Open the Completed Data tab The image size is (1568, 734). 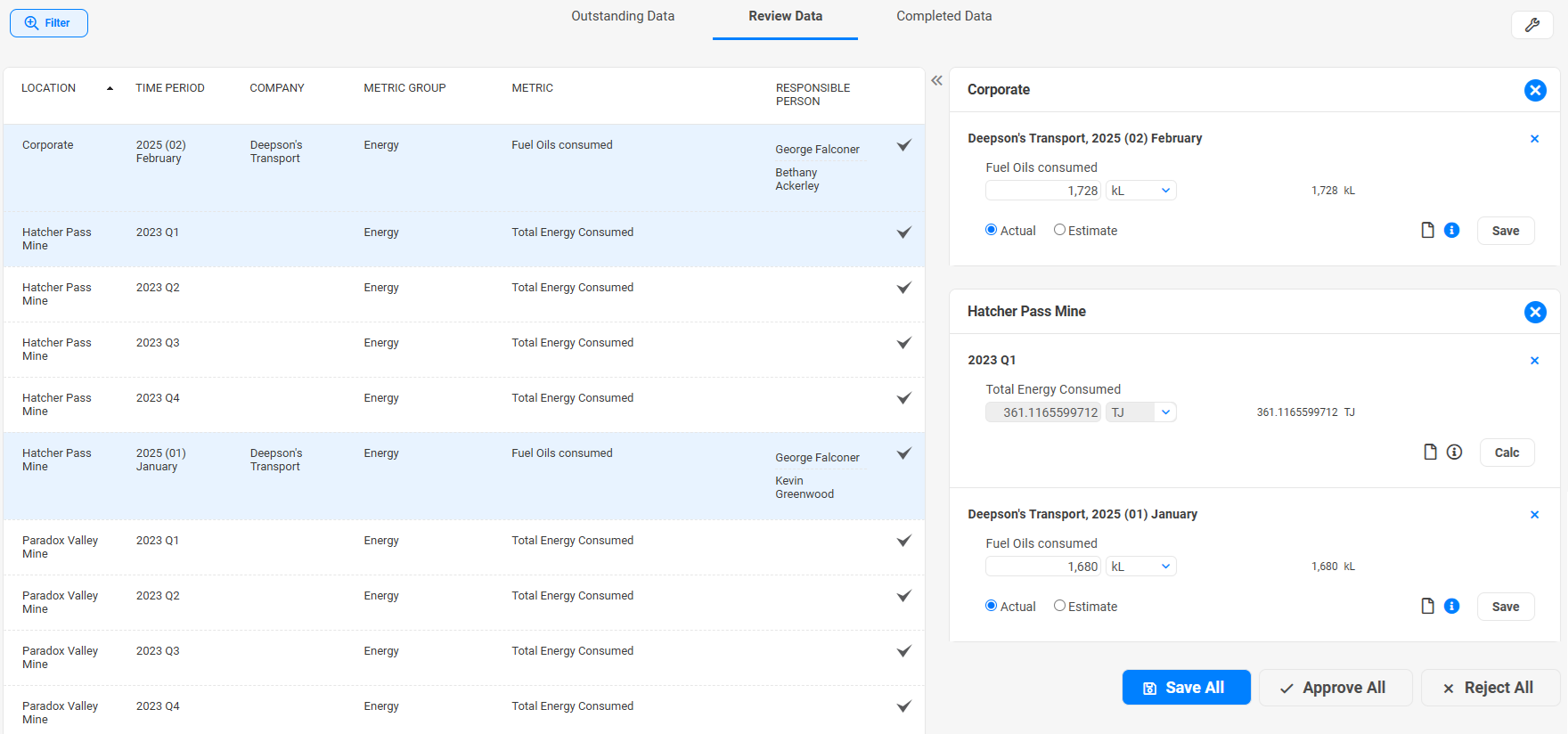tap(943, 16)
